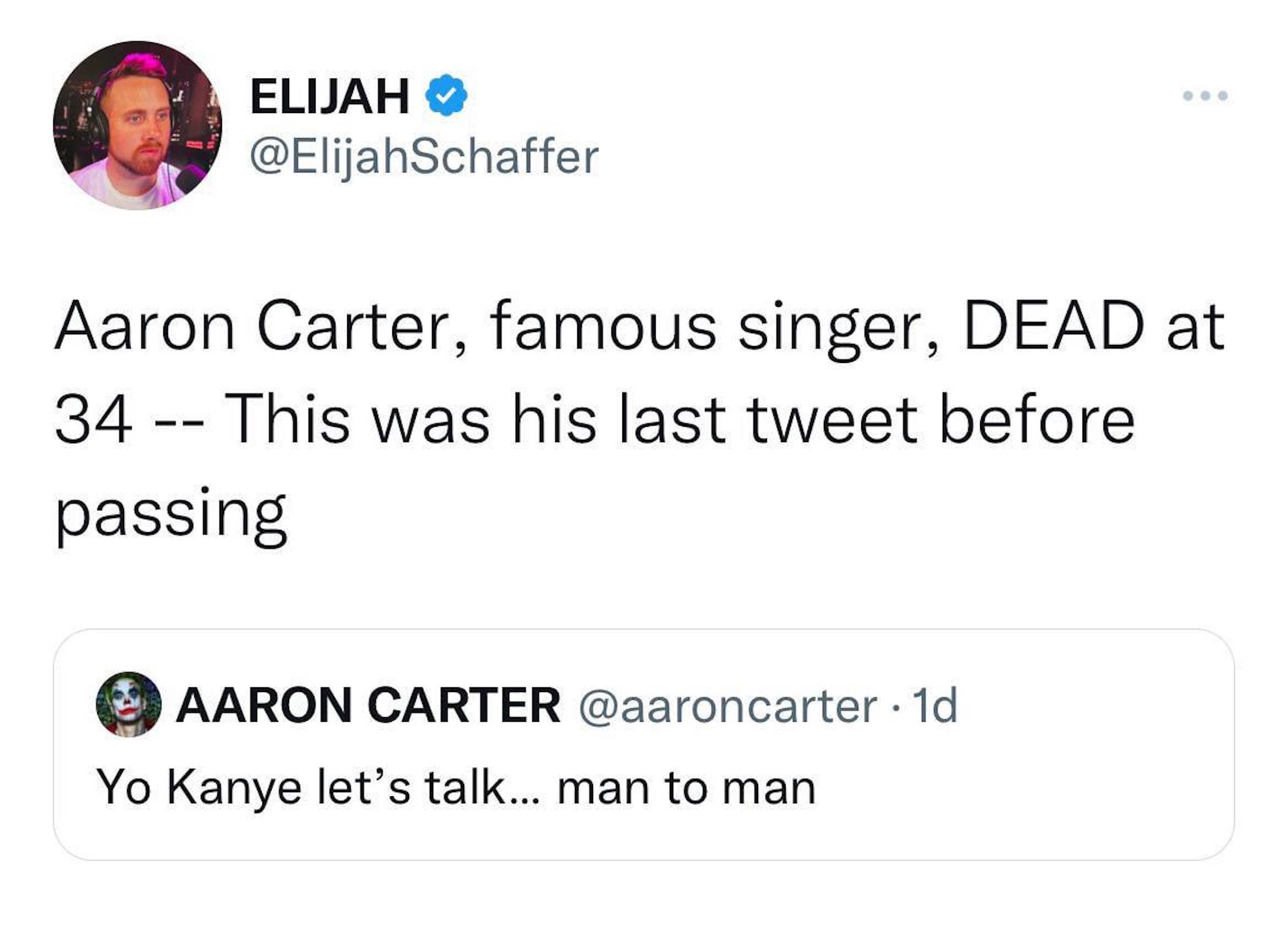Open the AARON CARTER display name

coord(368,706)
